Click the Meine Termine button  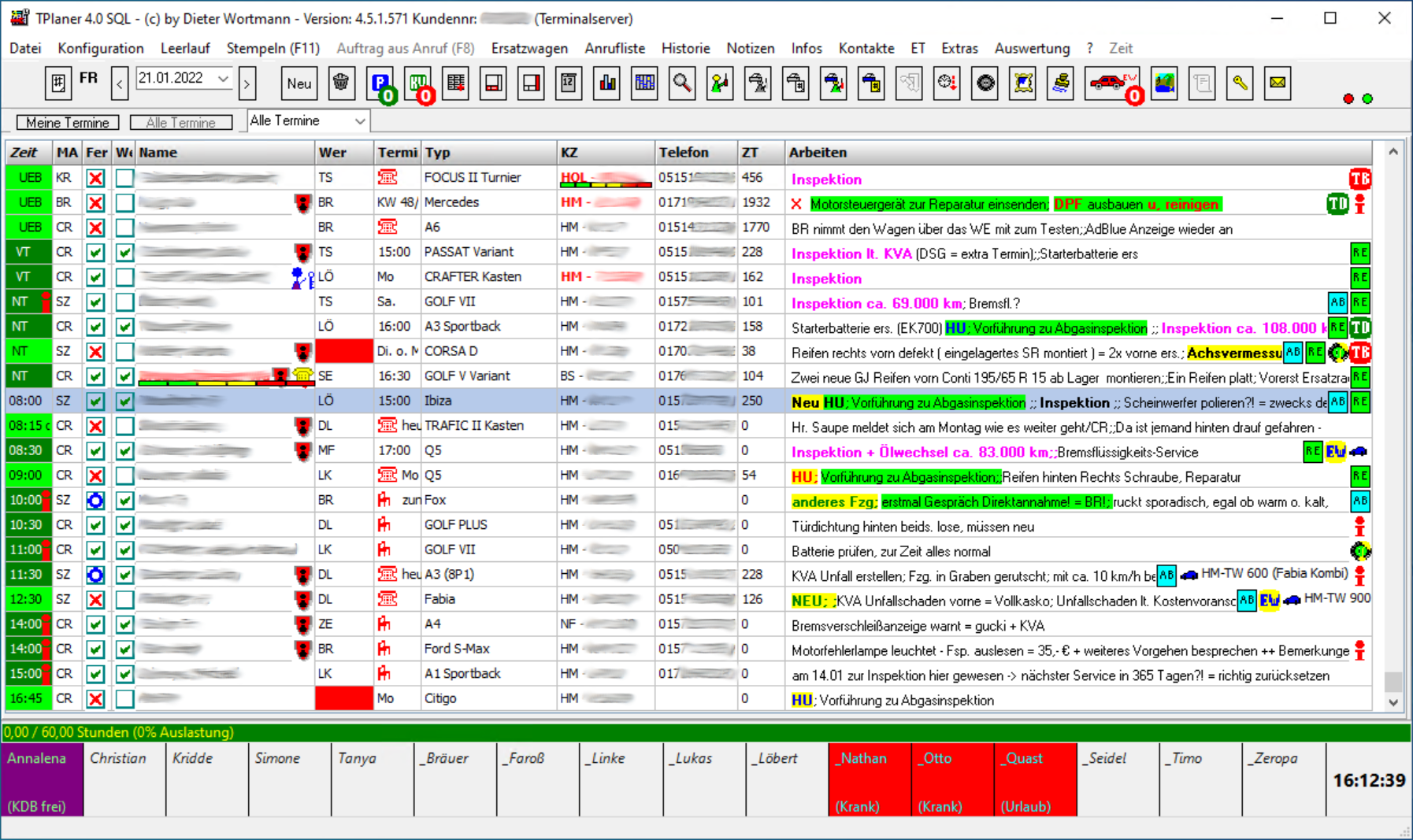68,122
